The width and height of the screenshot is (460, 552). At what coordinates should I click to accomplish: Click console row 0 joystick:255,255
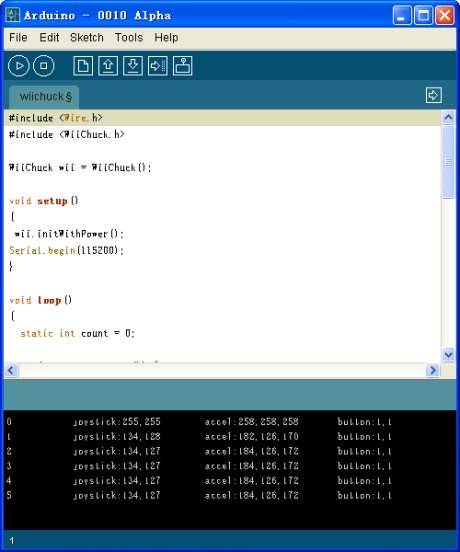click(117, 422)
